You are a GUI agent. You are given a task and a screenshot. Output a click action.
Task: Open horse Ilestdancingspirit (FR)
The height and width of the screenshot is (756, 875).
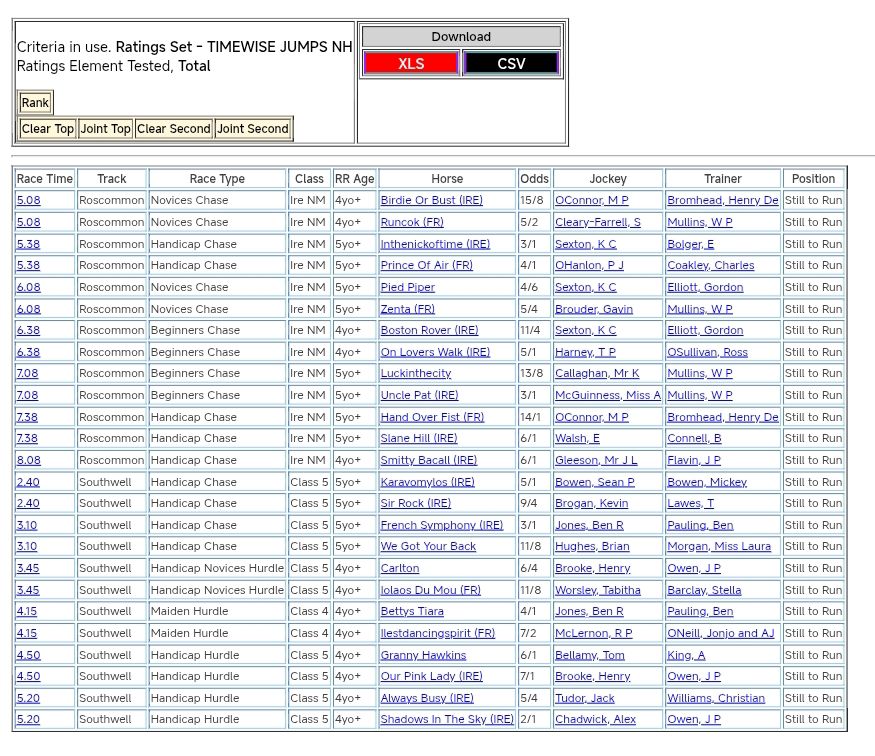(437, 634)
